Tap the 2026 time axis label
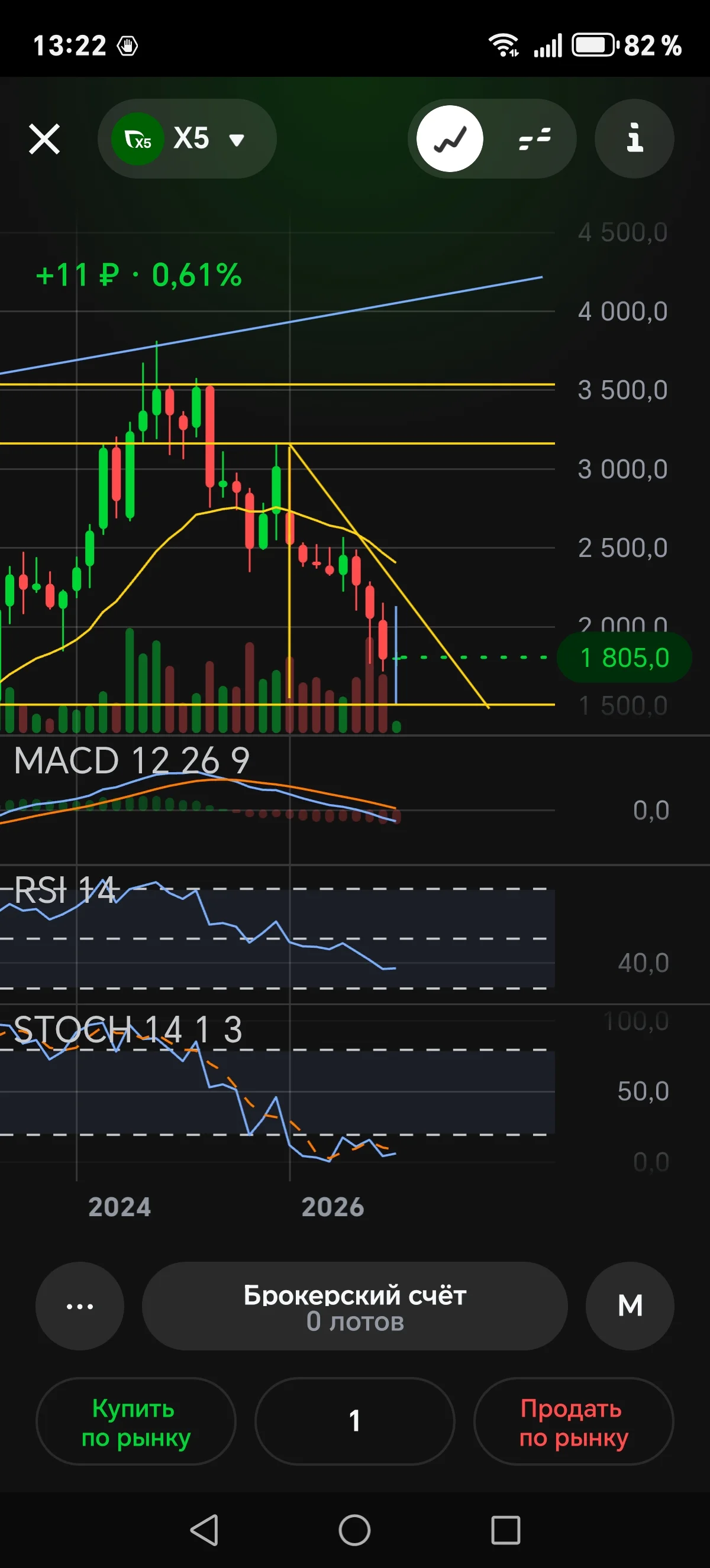This screenshot has height=1568, width=710. [333, 1207]
